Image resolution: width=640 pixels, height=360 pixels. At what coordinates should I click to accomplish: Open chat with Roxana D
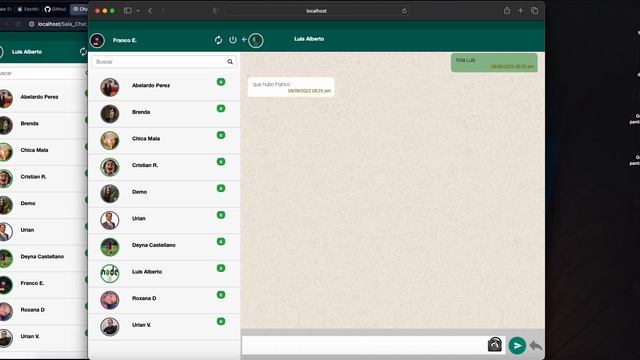(164, 300)
